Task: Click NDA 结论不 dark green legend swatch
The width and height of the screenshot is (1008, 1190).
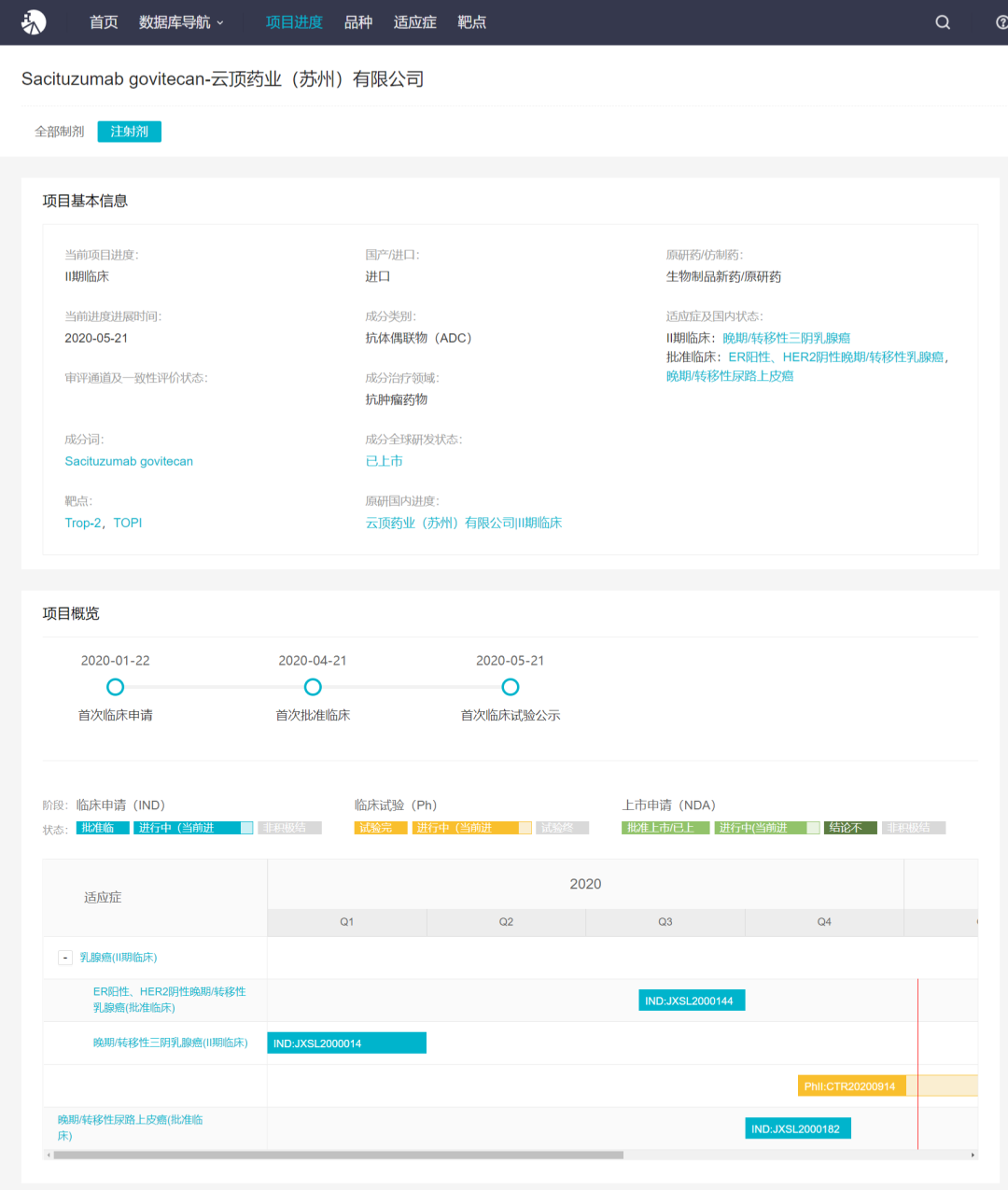Action: [x=850, y=828]
